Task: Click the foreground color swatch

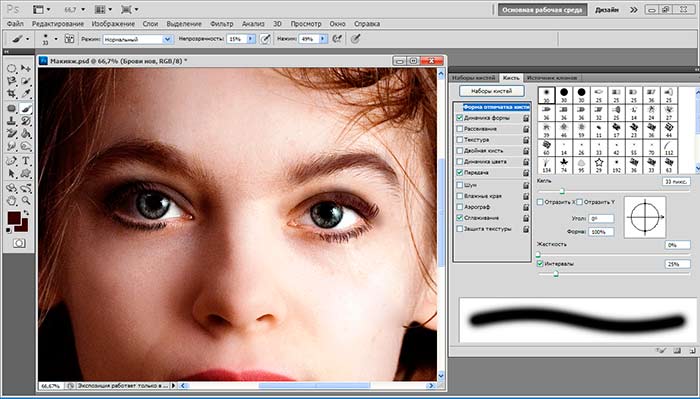Action: (14, 218)
